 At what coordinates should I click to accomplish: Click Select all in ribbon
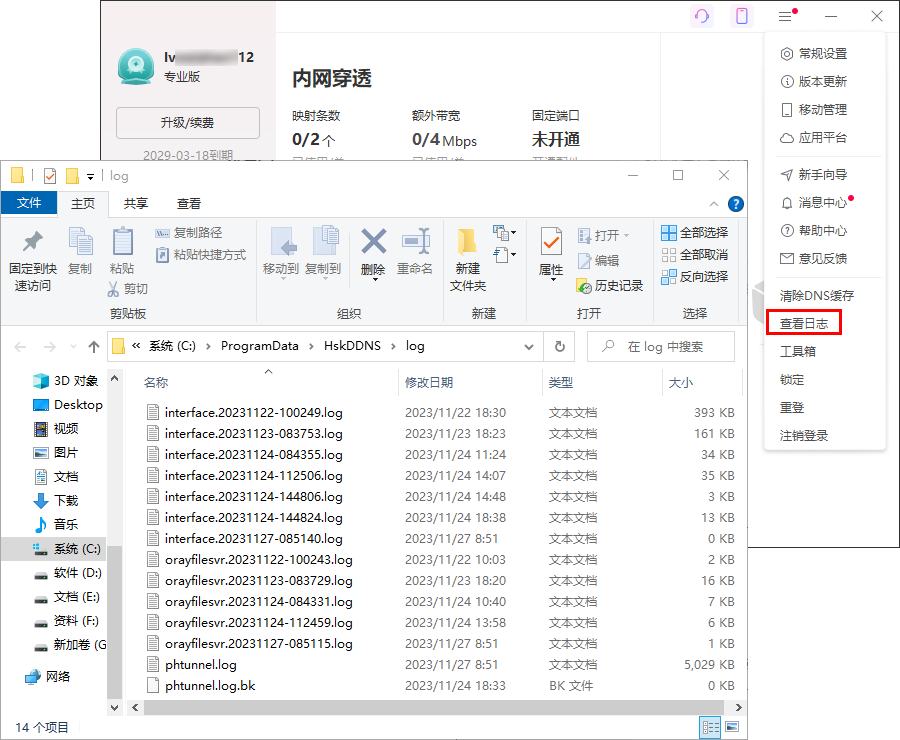tap(695, 233)
